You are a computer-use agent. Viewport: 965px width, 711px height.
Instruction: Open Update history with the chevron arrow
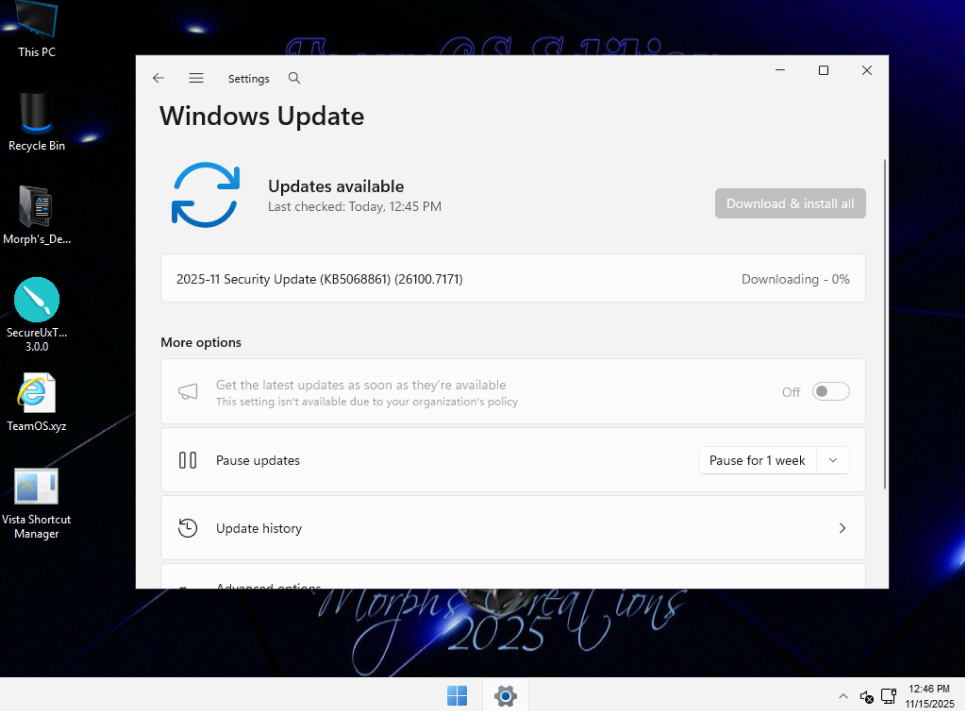842,528
